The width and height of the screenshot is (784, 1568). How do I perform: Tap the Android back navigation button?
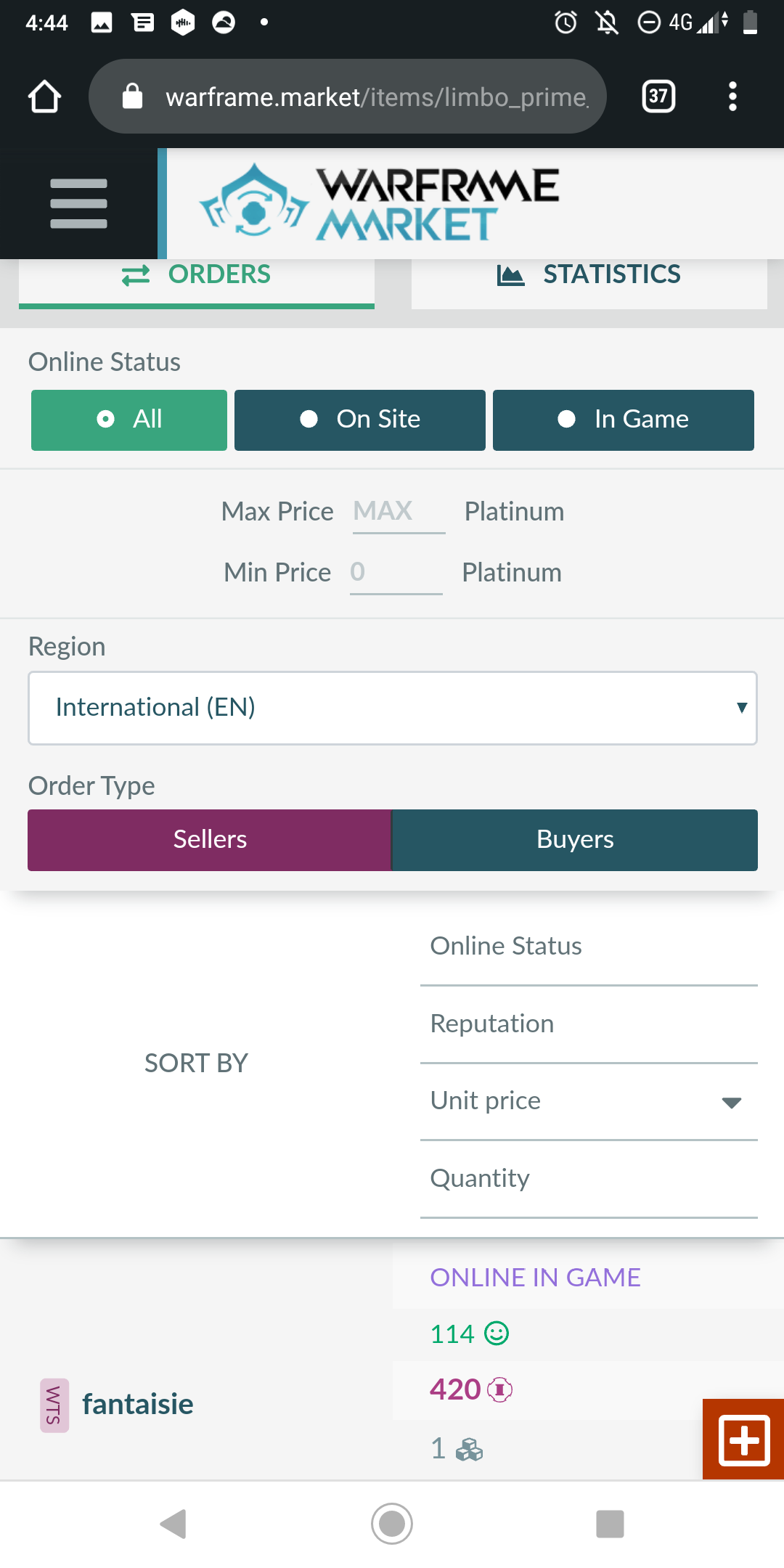click(x=173, y=1524)
